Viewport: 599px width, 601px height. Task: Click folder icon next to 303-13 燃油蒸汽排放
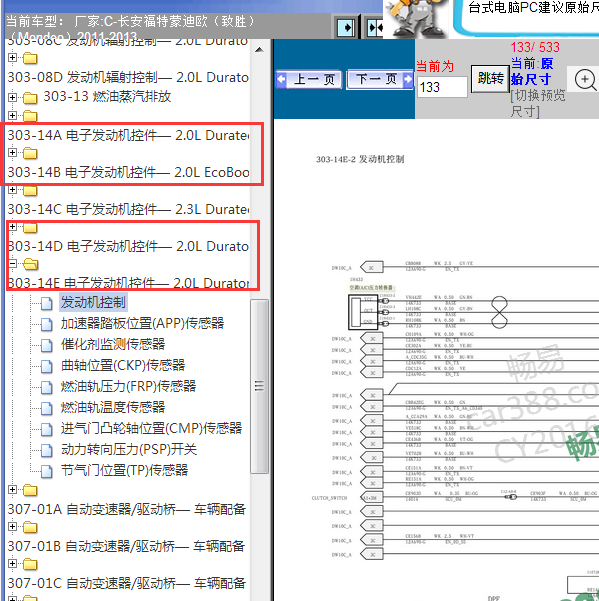point(30,98)
